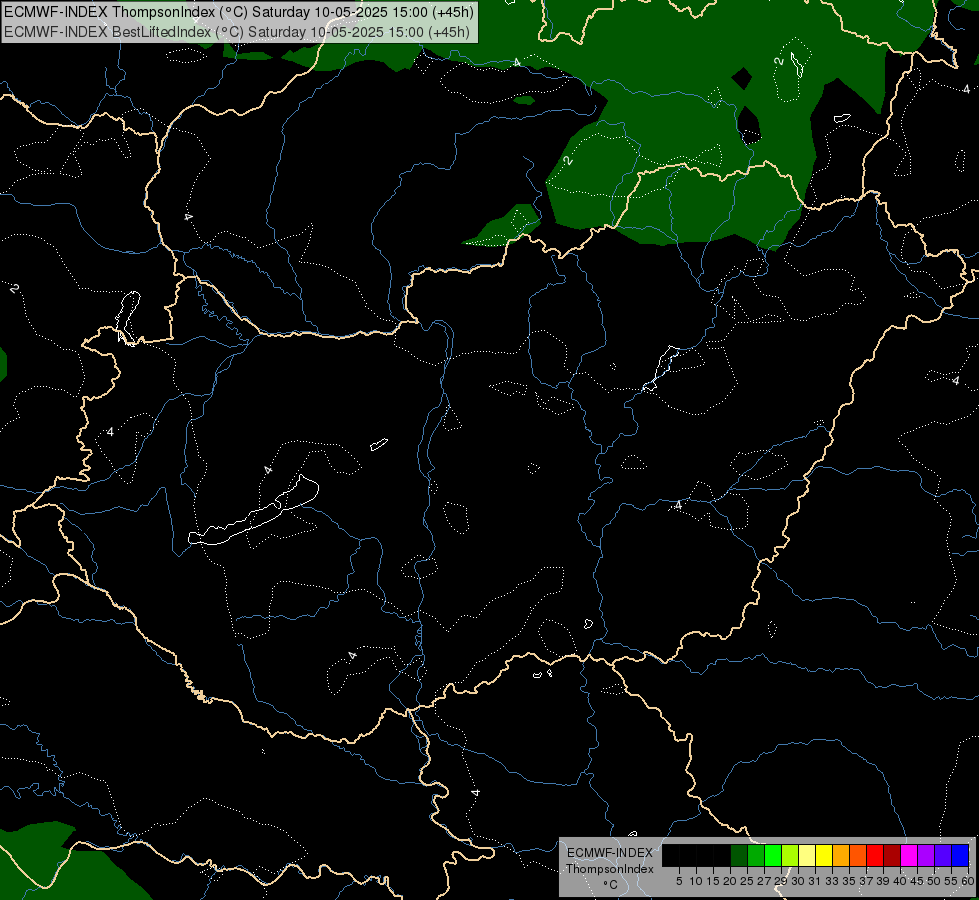
Task: Click the legend scale value 20
Action: click(x=730, y=881)
